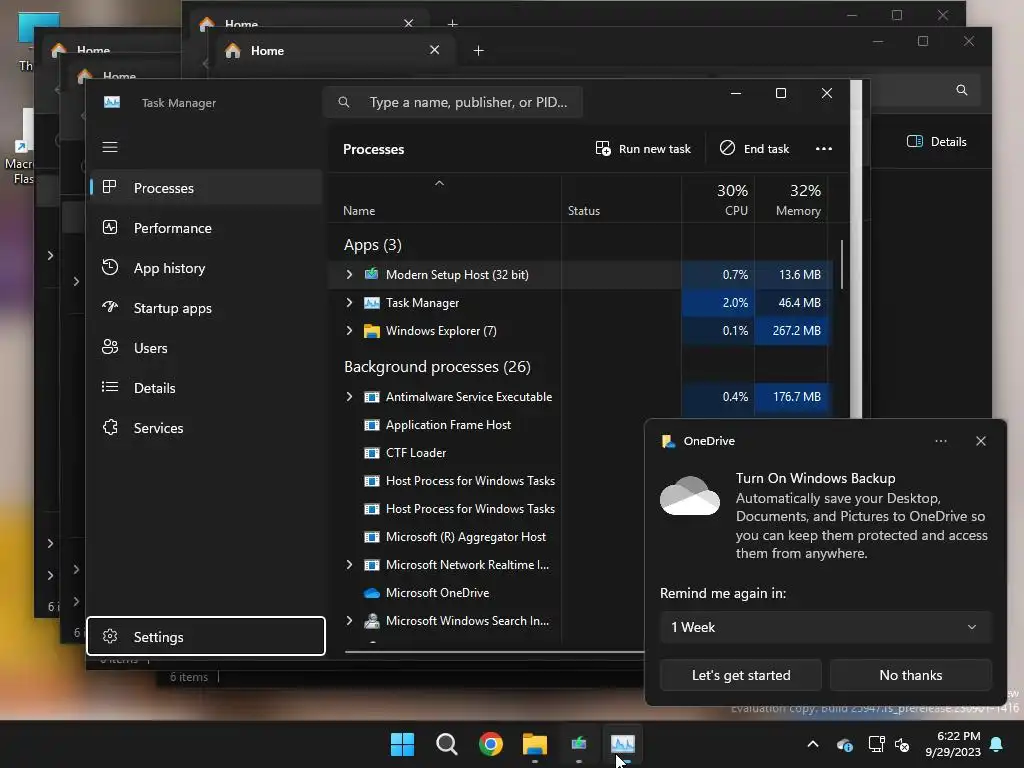Close the Home tab in File Explorer

coord(434,50)
